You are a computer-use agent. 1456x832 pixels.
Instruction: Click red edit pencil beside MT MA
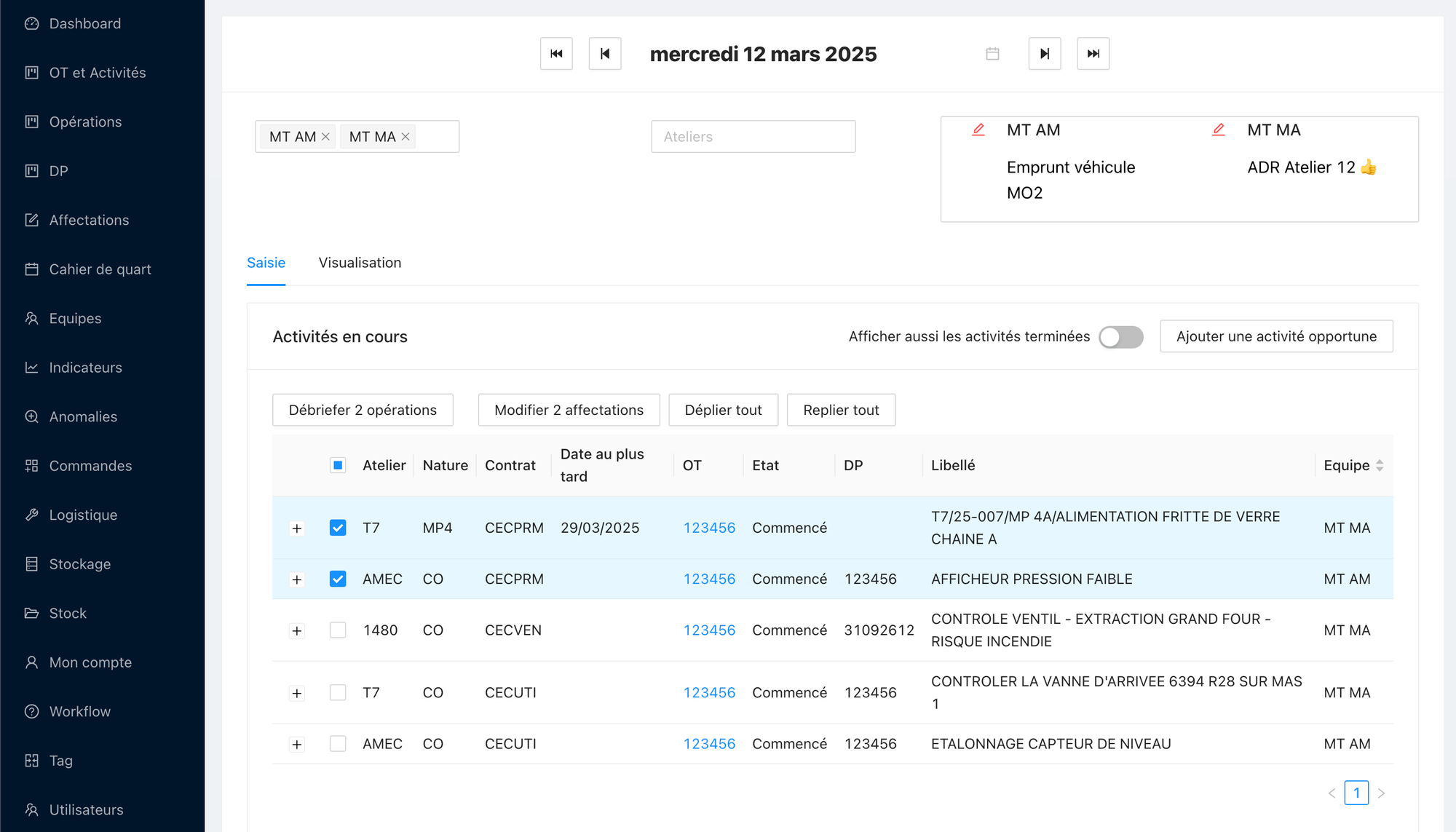pyautogui.click(x=1218, y=130)
